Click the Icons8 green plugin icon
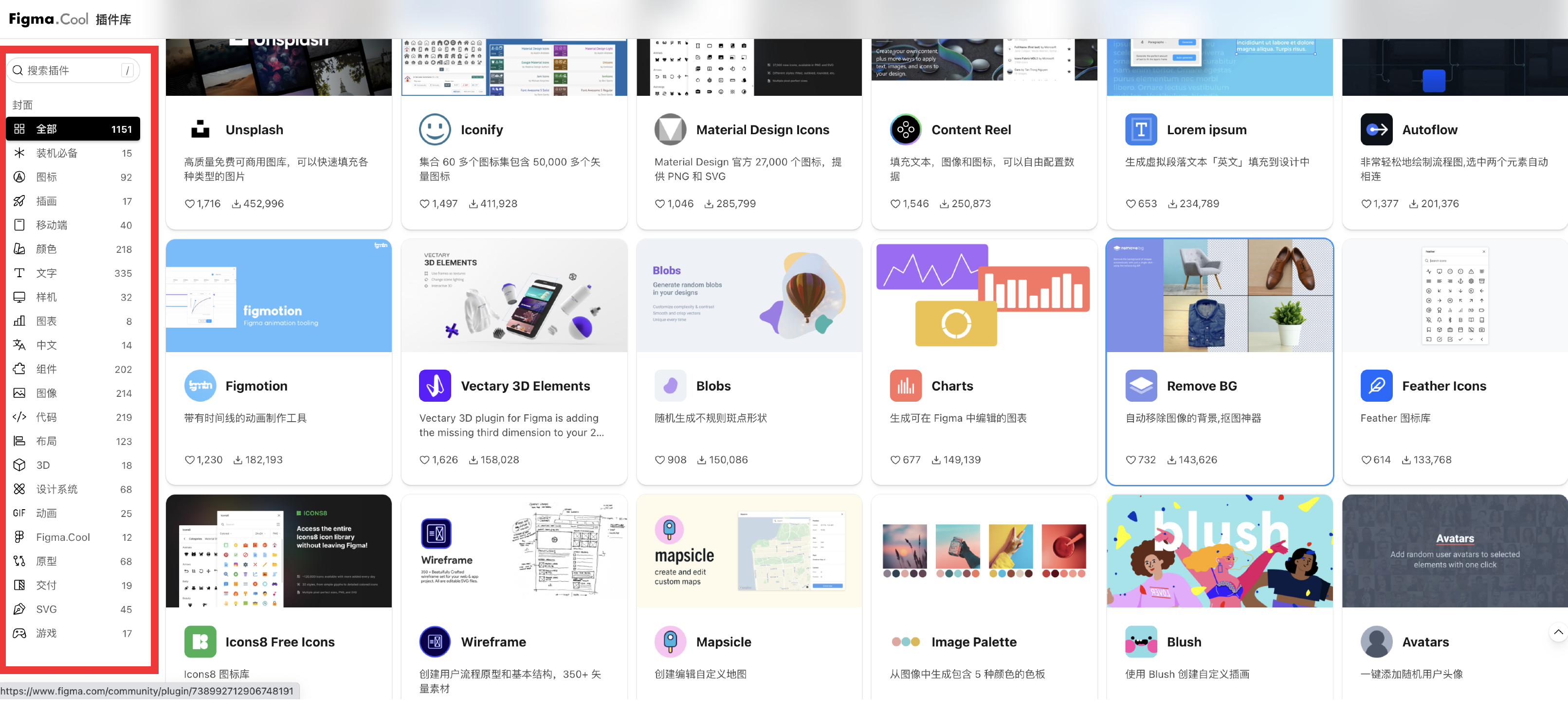Screen dimensions: 1568x712 pyautogui.click(x=200, y=642)
